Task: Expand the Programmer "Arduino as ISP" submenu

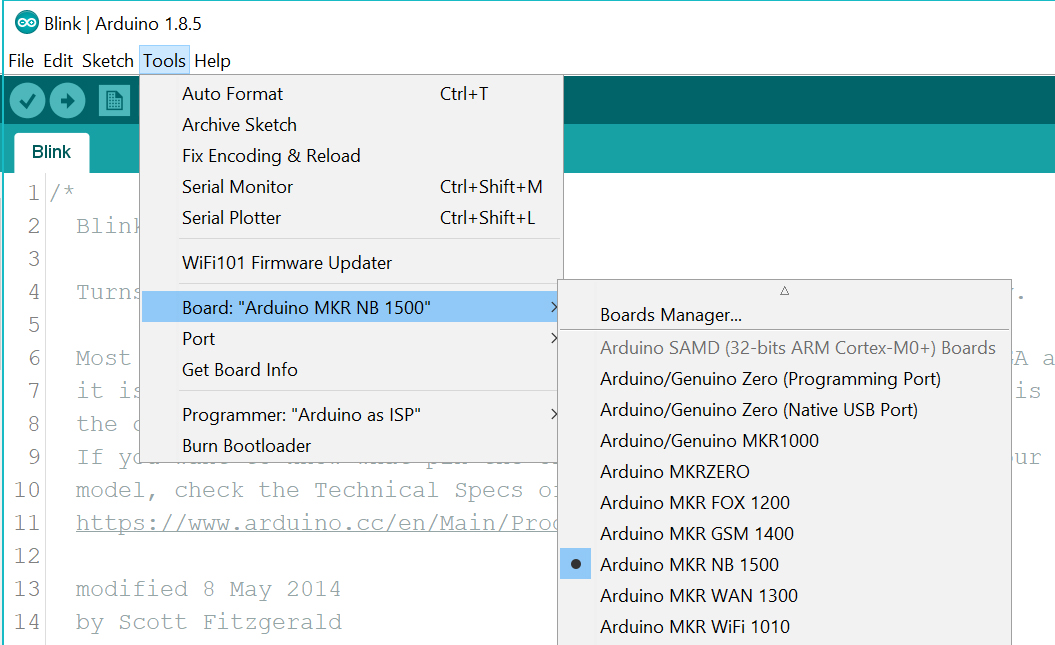Action: 351,414
